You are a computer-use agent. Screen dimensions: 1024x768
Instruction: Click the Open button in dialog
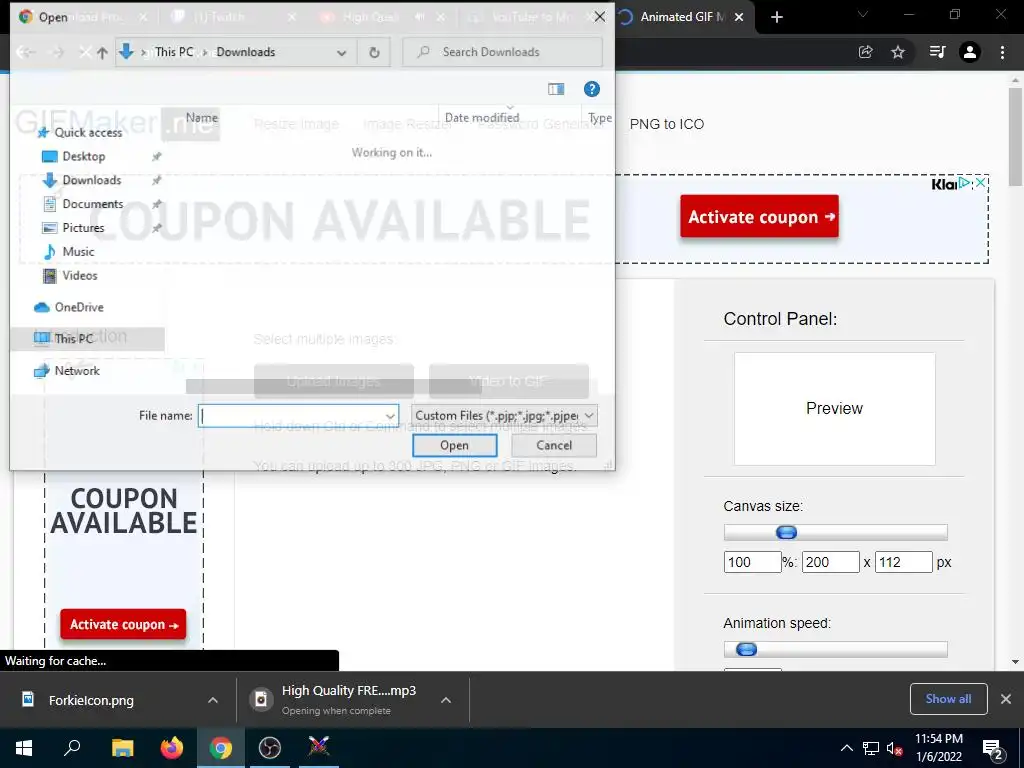(x=455, y=445)
